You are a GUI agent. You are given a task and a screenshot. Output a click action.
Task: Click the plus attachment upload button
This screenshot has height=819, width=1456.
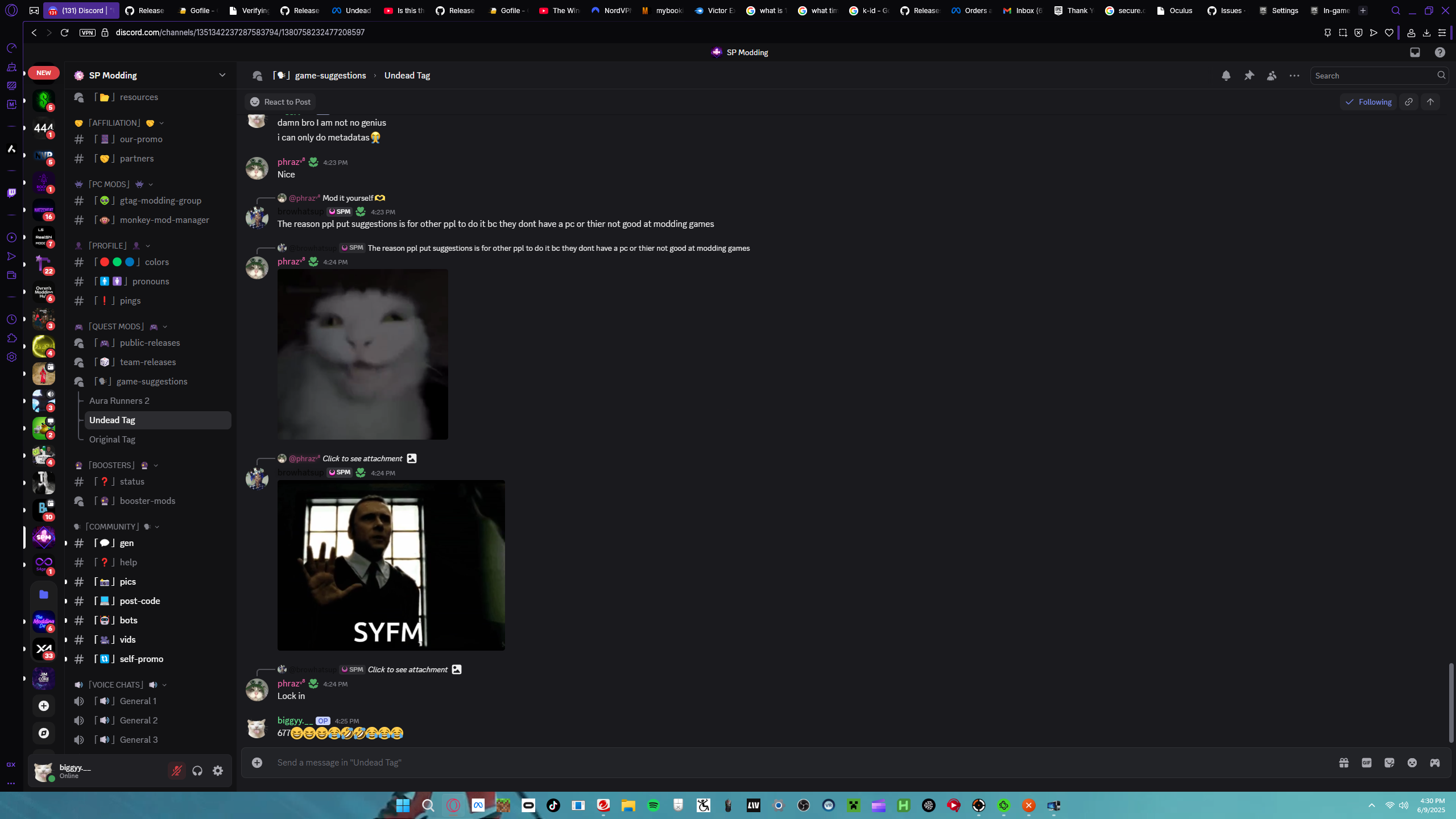[257, 763]
